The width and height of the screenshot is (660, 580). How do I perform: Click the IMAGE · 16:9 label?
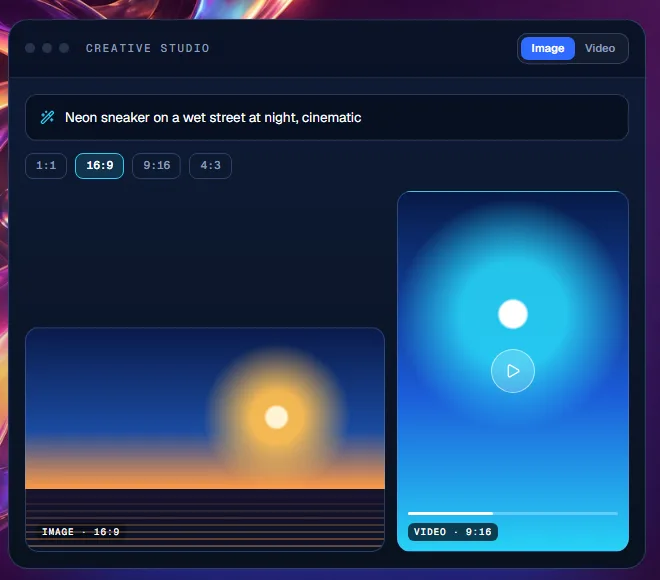pos(80,532)
